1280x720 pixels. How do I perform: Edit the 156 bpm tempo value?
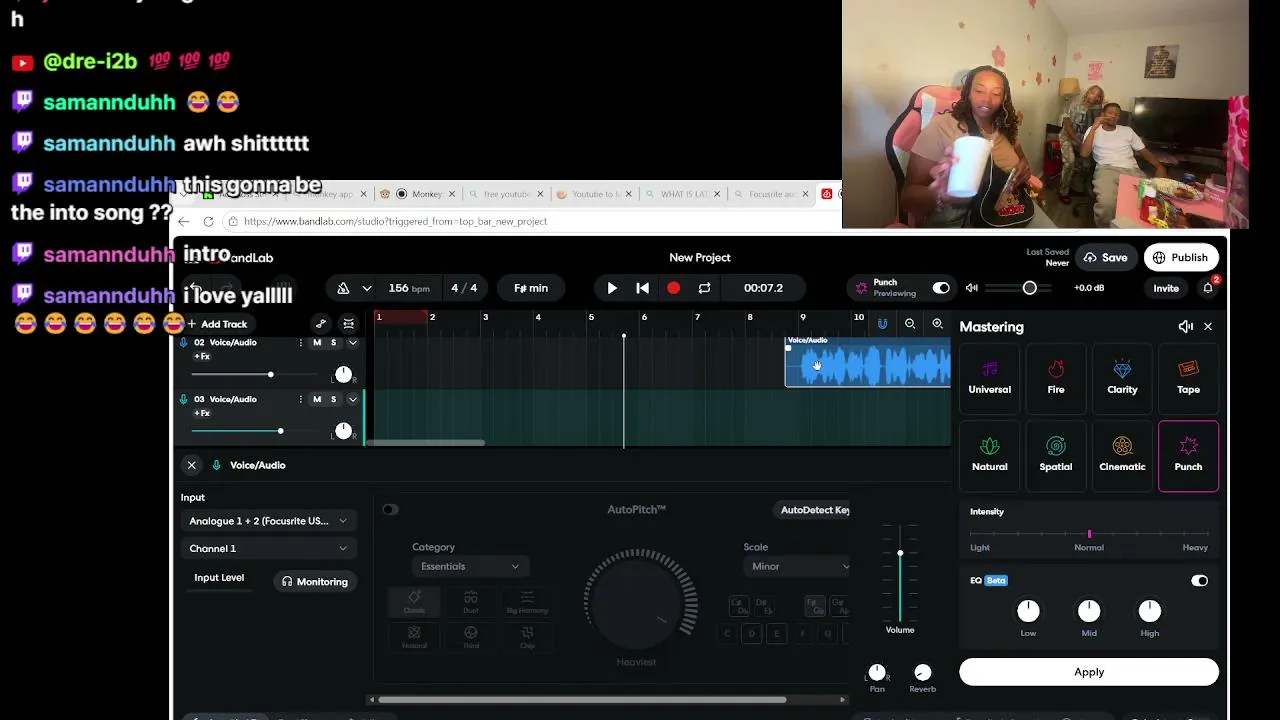tap(408, 288)
